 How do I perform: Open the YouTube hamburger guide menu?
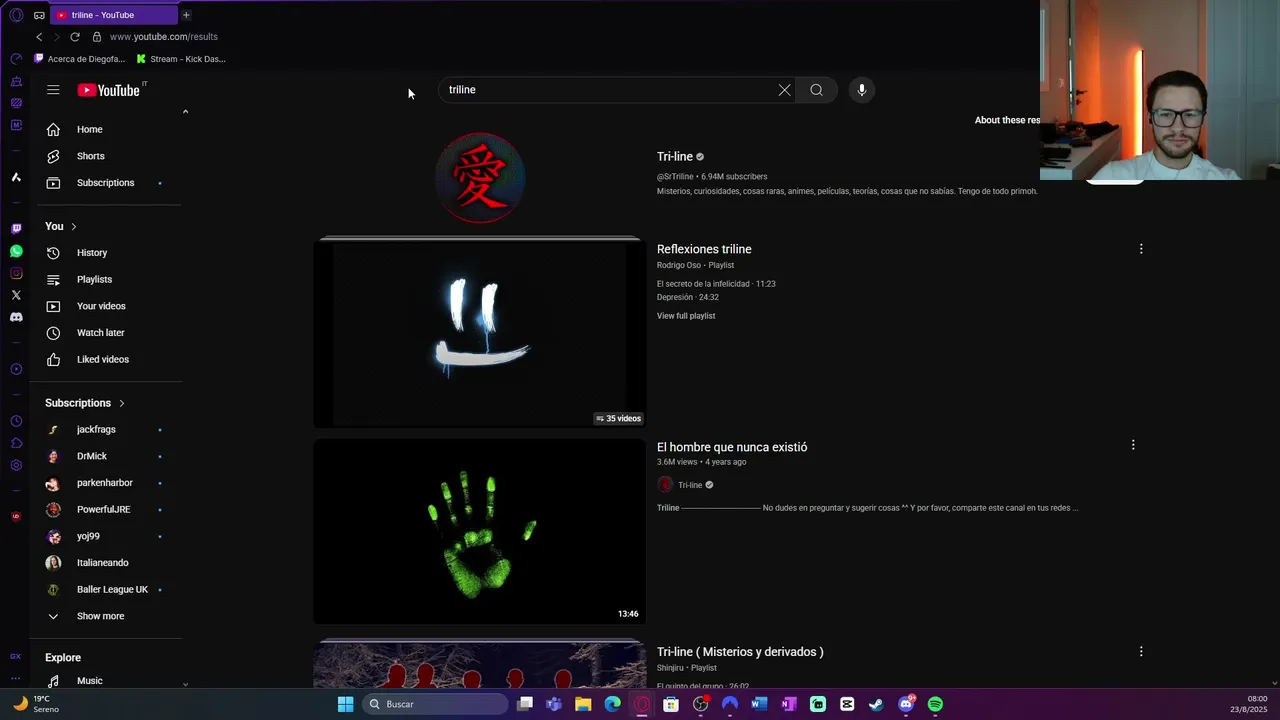pos(53,90)
